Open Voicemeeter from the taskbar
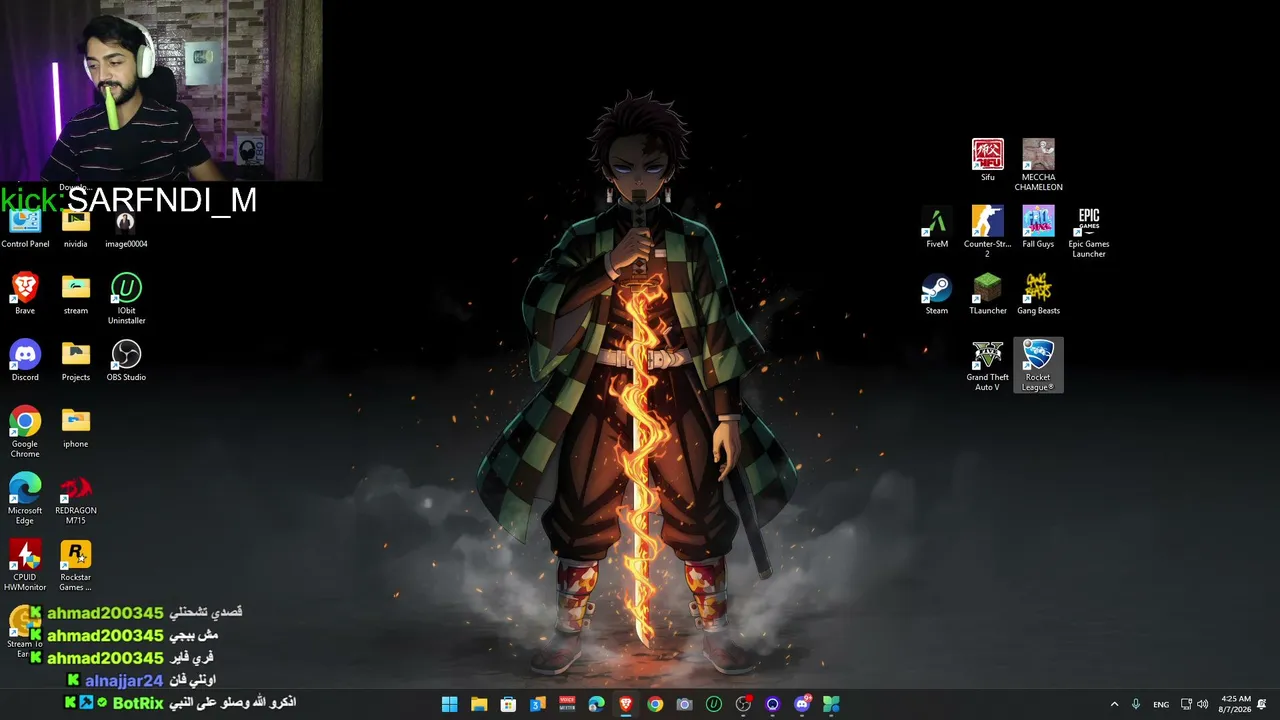Image resolution: width=1280 pixels, height=720 pixels. [567, 704]
